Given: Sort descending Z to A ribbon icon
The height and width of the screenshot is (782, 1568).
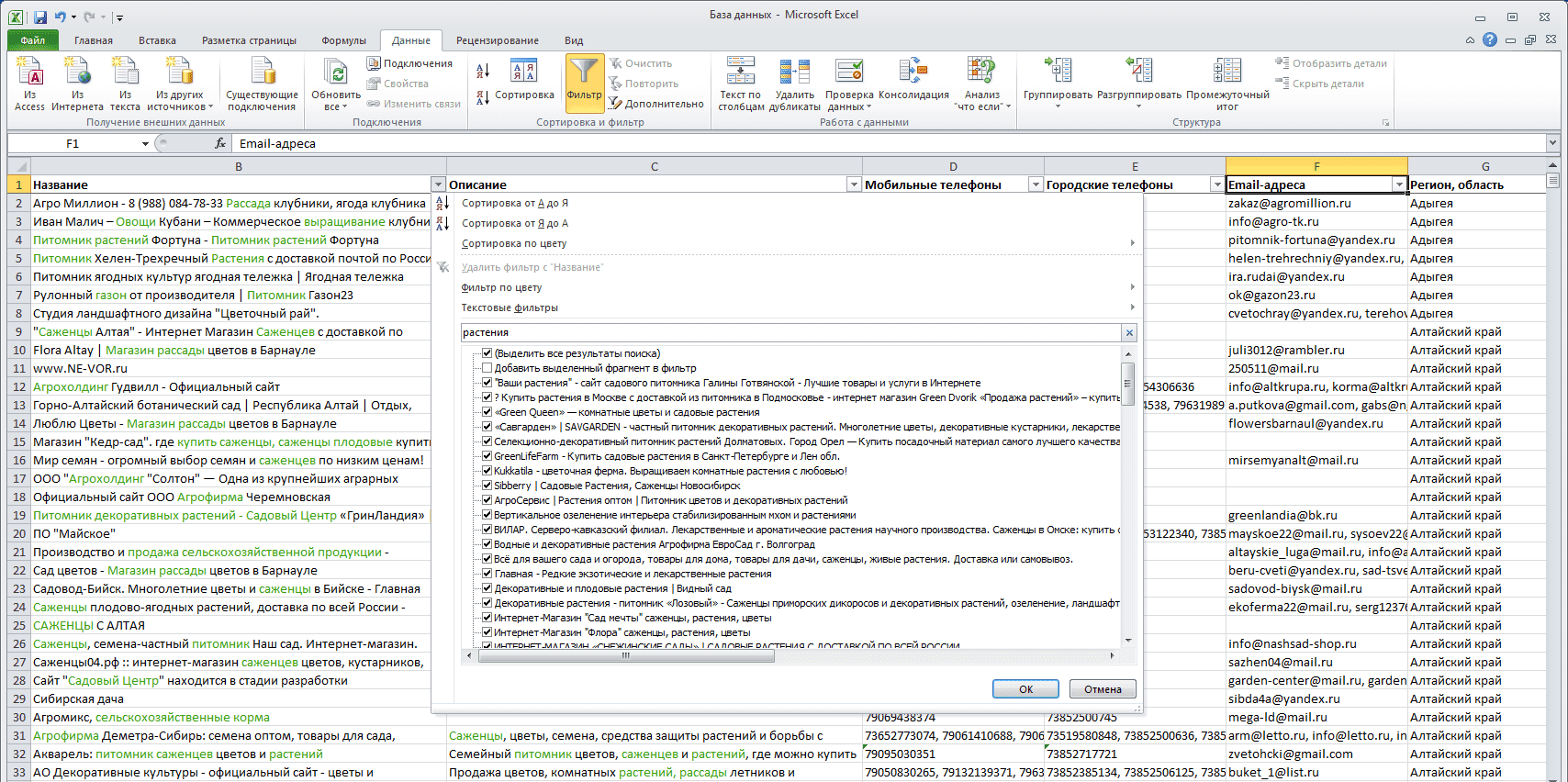Looking at the screenshot, I should pos(483,97).
